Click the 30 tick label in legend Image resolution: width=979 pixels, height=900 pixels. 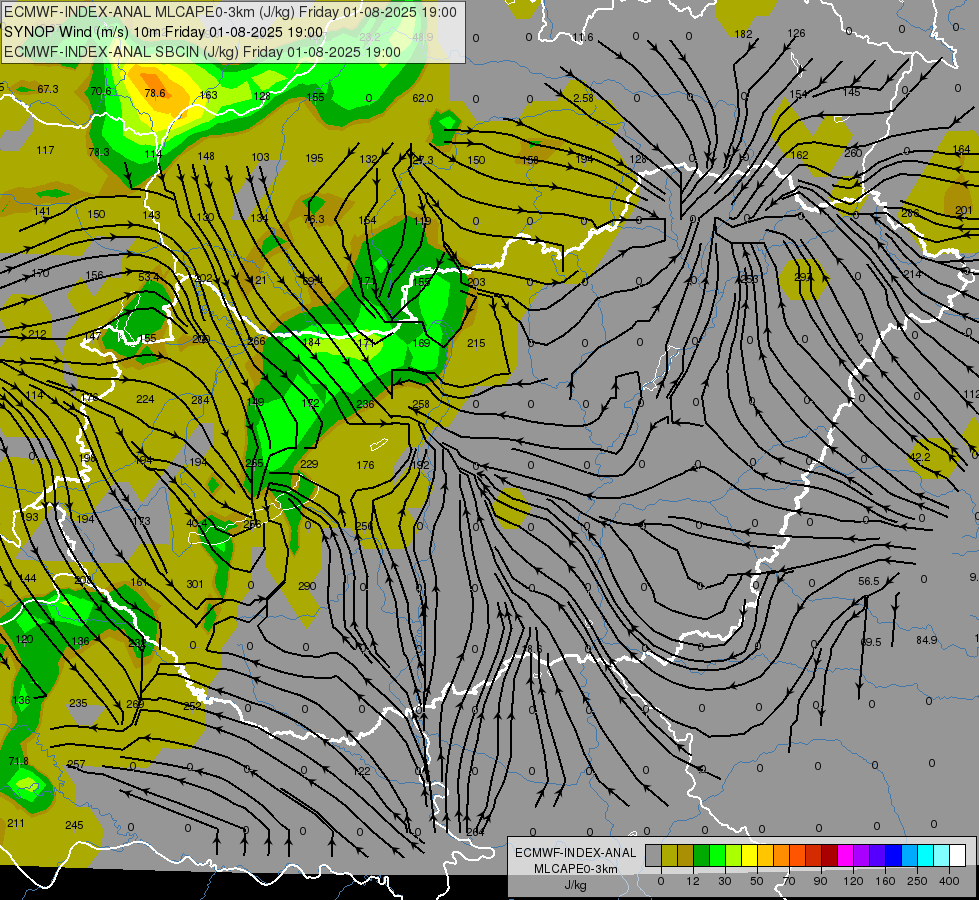(725, 881)
